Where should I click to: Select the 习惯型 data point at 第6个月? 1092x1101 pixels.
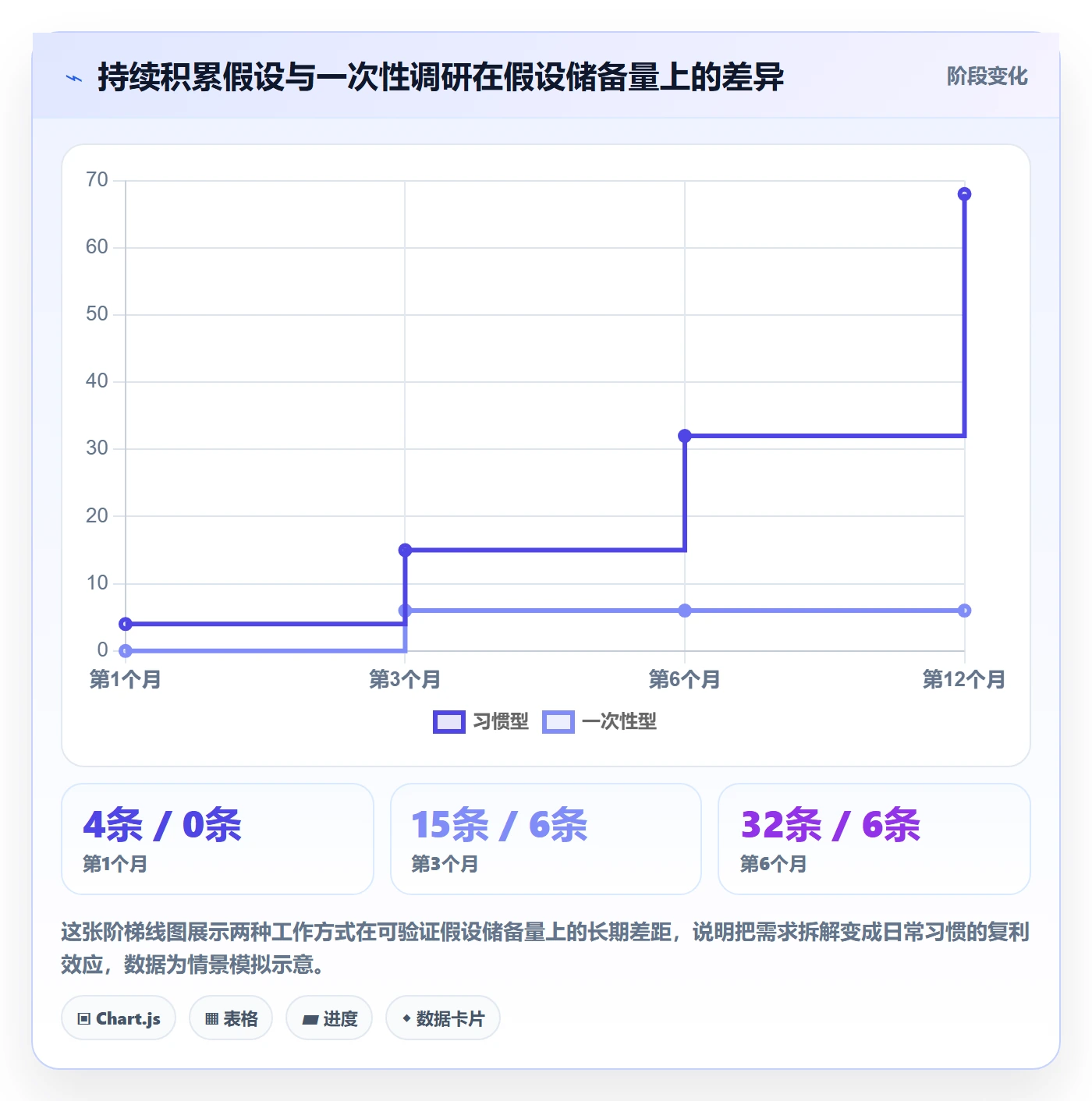coord(685,436)
